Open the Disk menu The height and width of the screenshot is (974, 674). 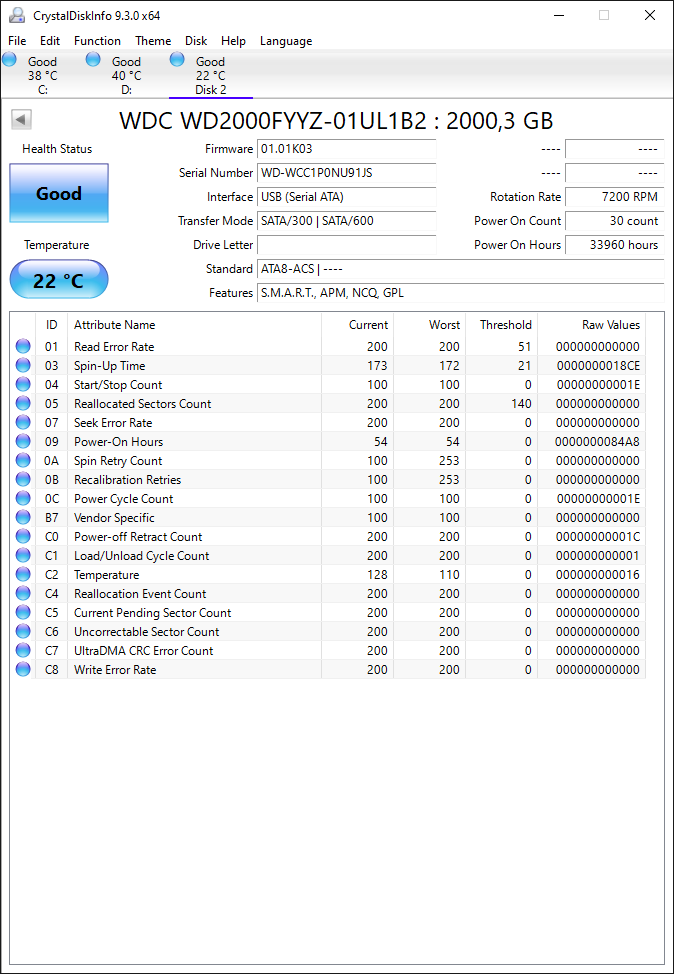(x=196, y=41)
